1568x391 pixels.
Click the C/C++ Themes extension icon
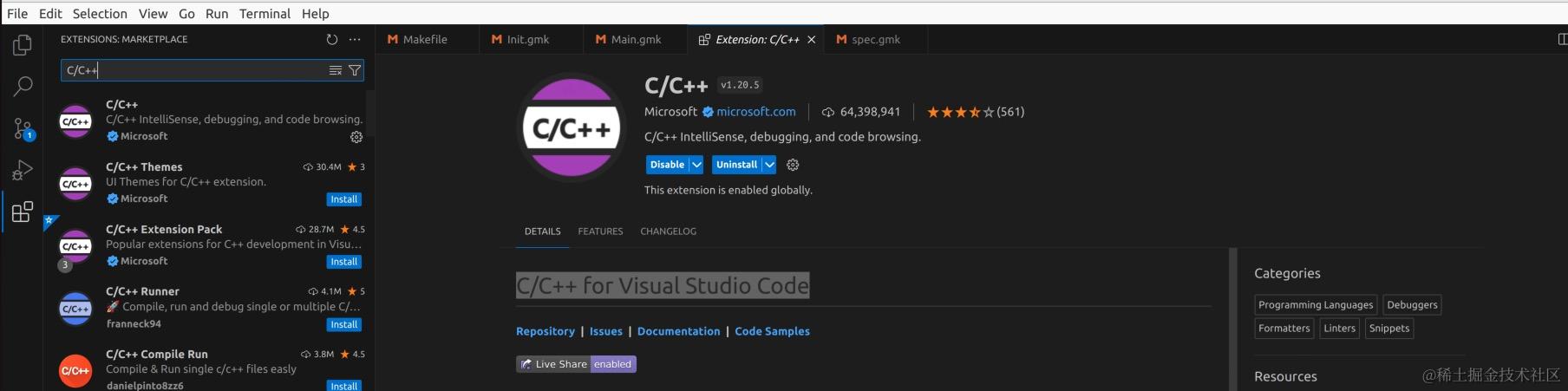(75, 184)
